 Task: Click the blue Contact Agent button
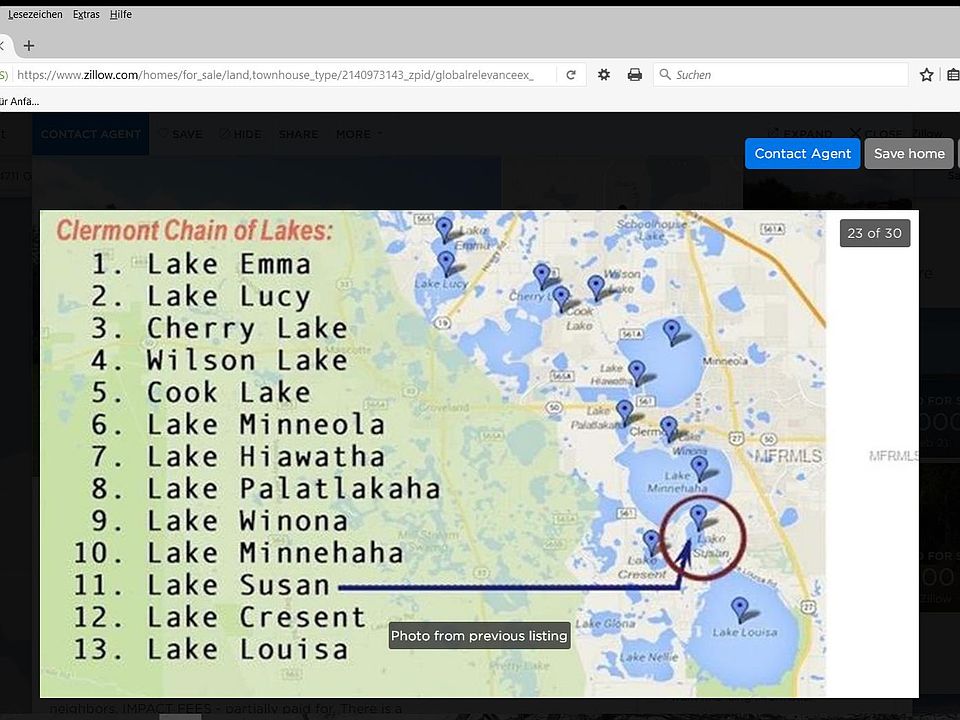(802, 154)
